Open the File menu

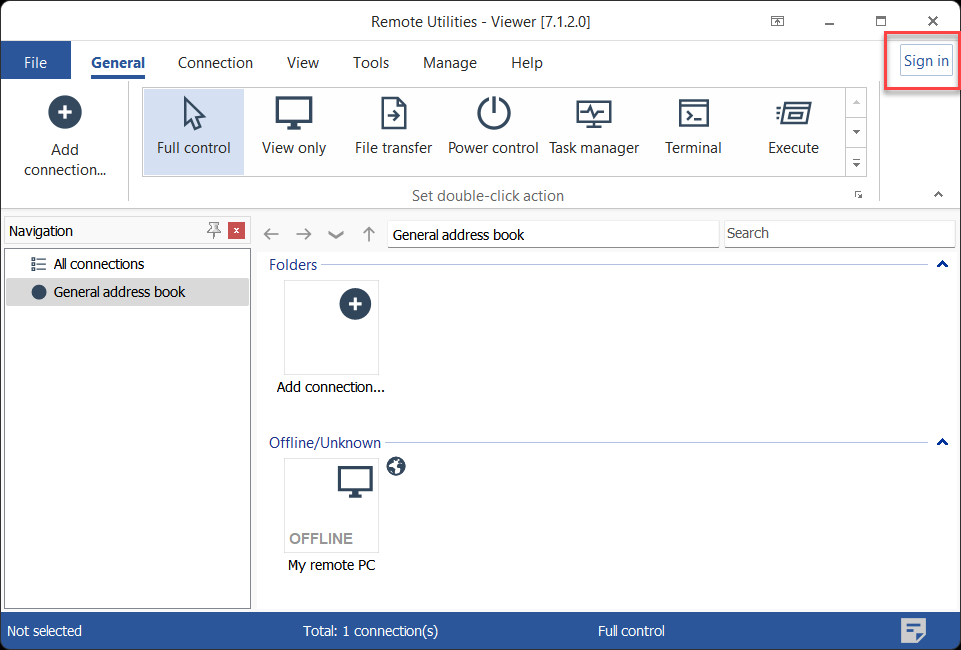click(x=35, y=62)
